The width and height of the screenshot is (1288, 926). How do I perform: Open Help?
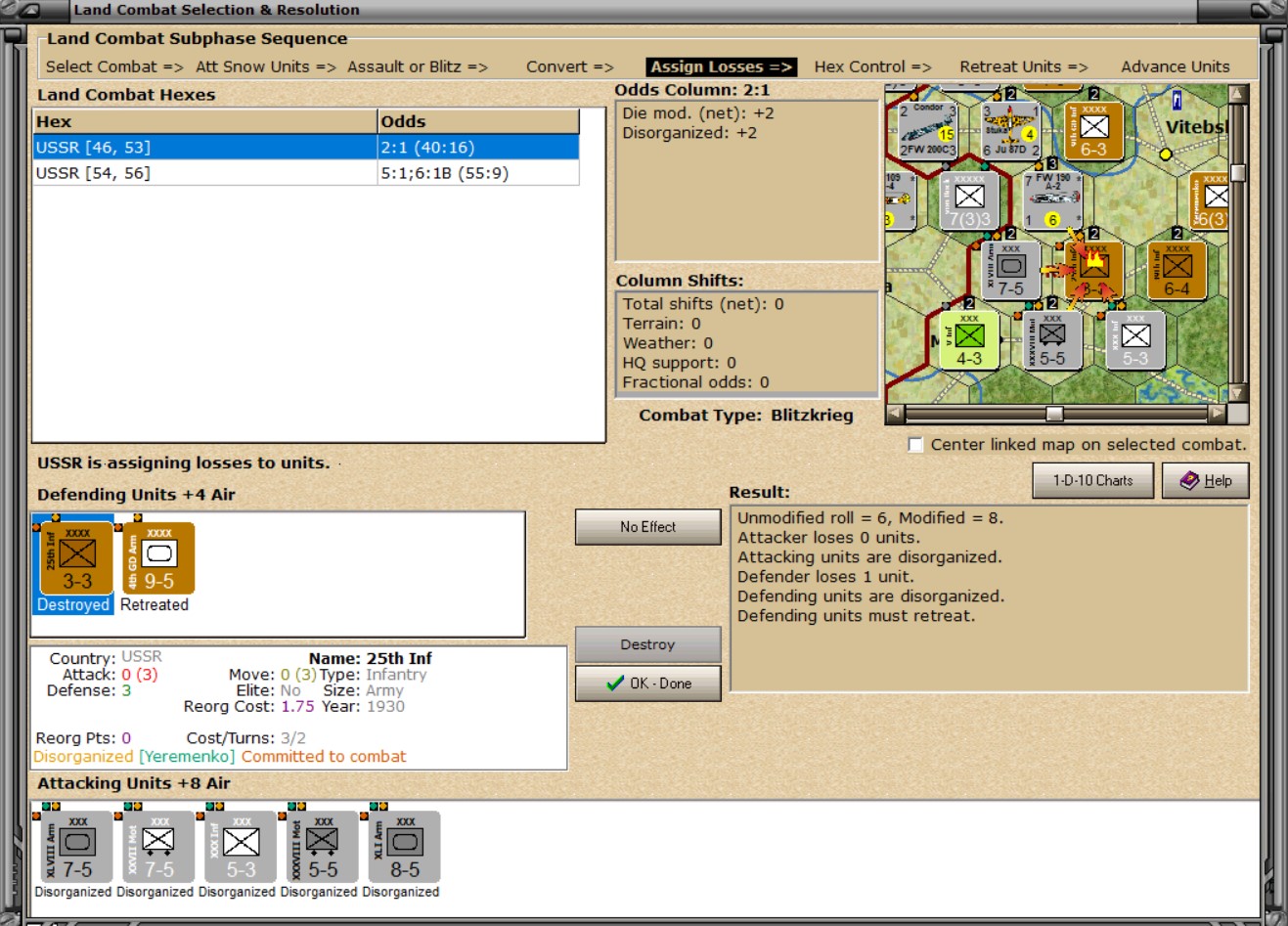click(1205, 480)
